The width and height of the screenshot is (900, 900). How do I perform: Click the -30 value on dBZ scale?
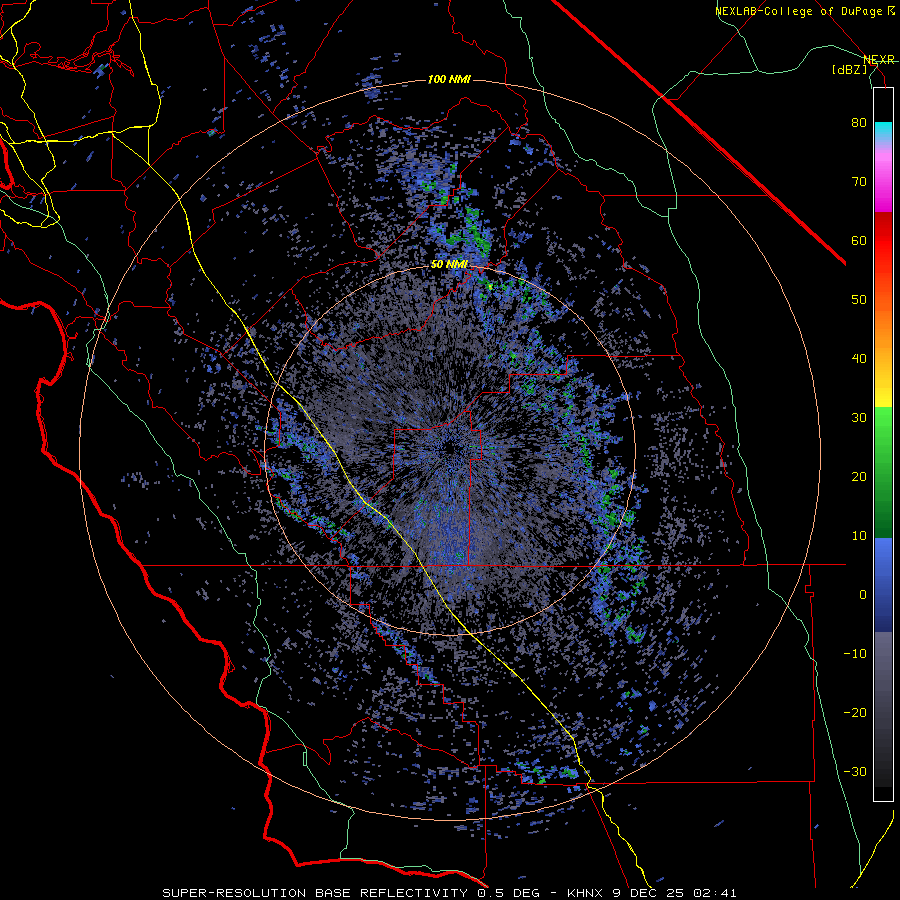(x=855, y=773)
